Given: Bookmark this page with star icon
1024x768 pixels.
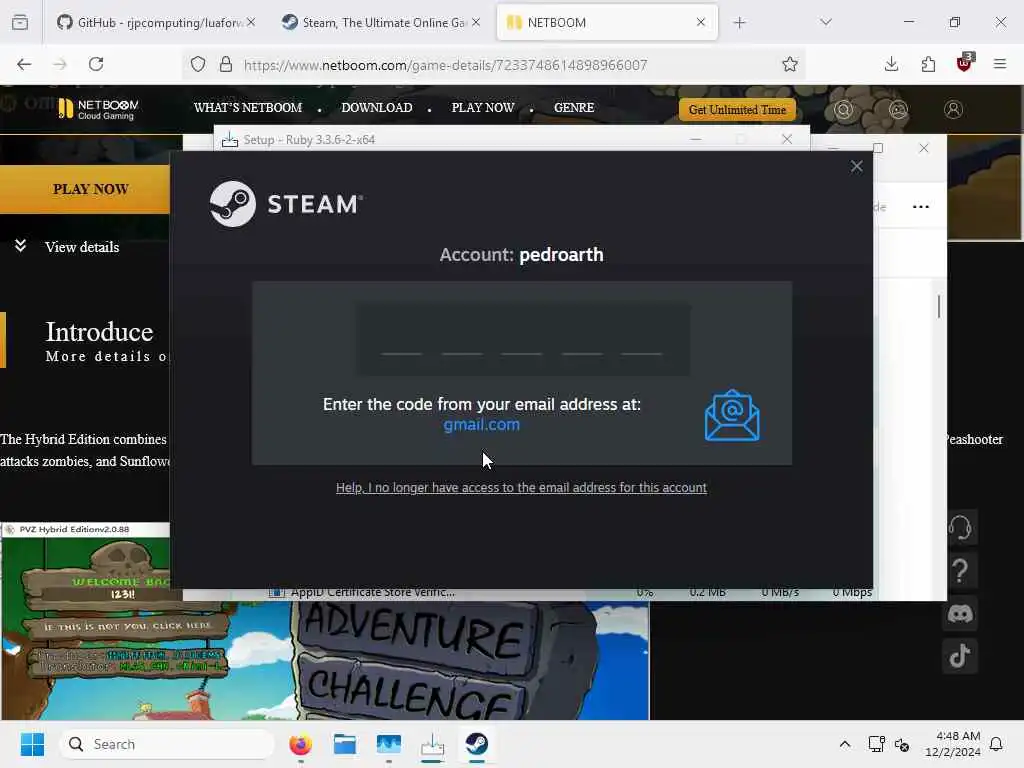Looking at the screenshot, I should 790,64.
